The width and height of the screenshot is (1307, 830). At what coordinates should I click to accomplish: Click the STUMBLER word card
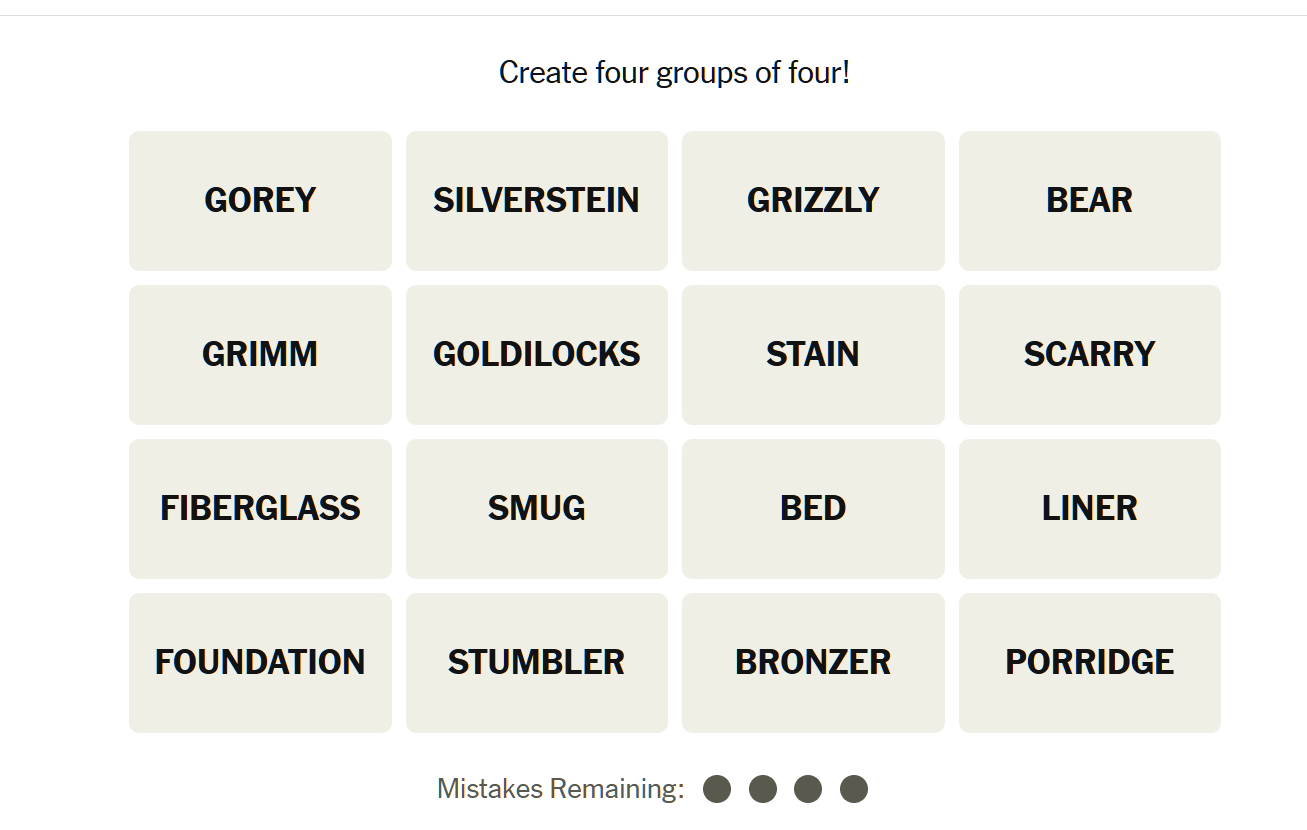[x=536, y=662]
